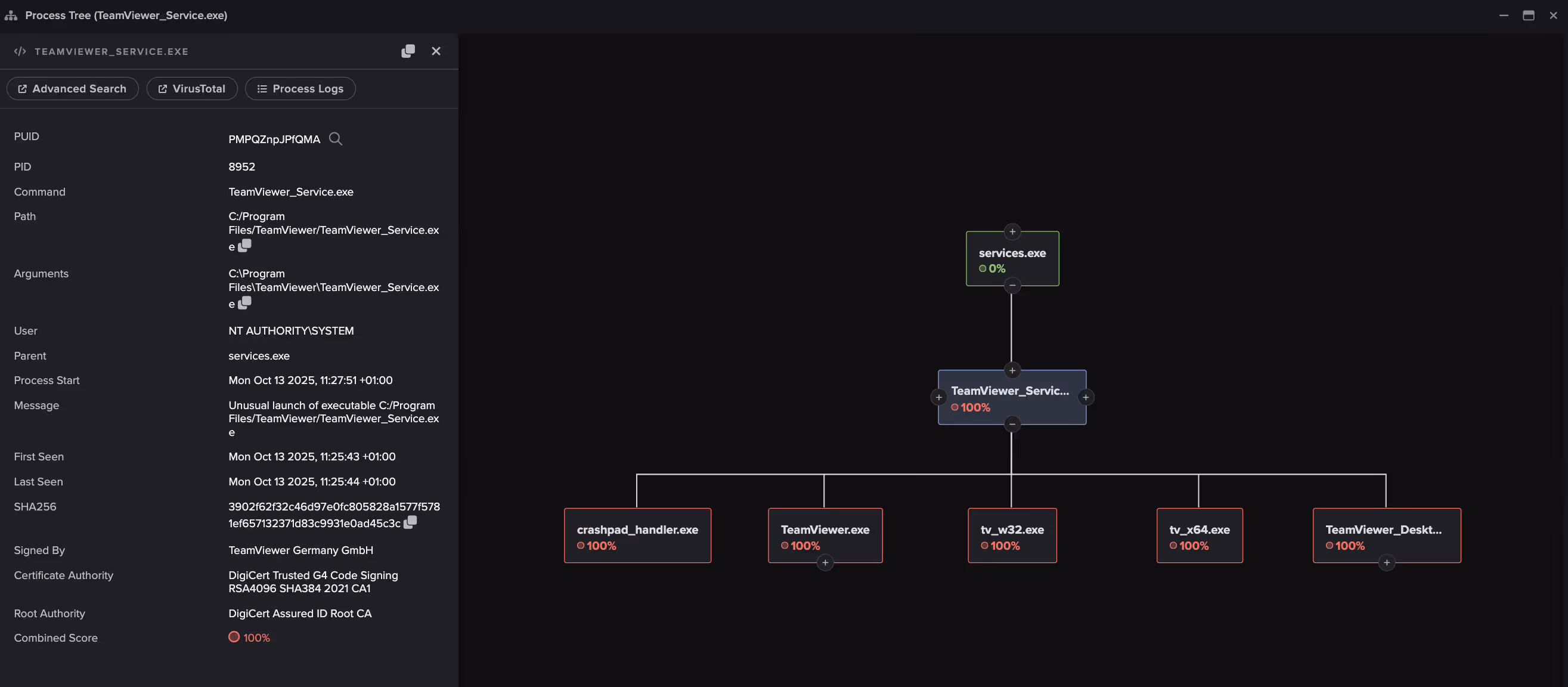
Task: Click the process tree icon in the title bar
Action: pos(11,16)
